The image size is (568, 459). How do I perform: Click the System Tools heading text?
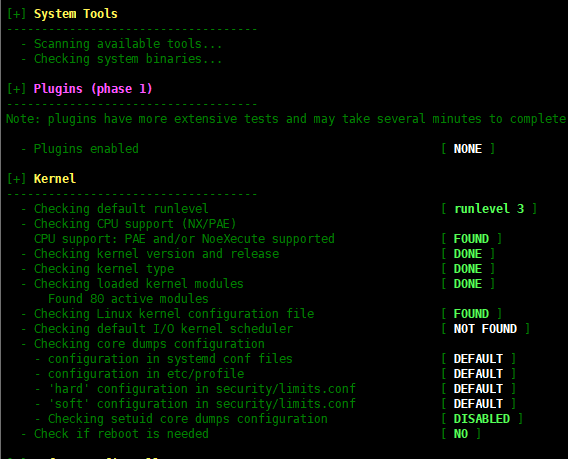76,14
